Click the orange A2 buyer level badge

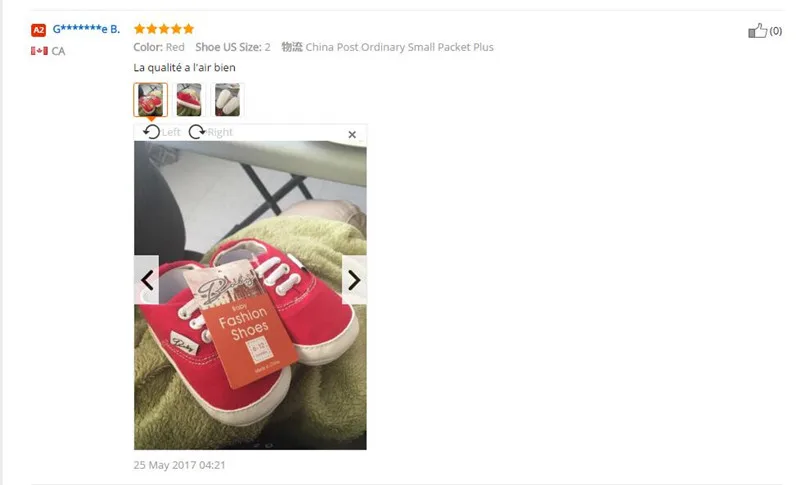[x=38, y=30]
